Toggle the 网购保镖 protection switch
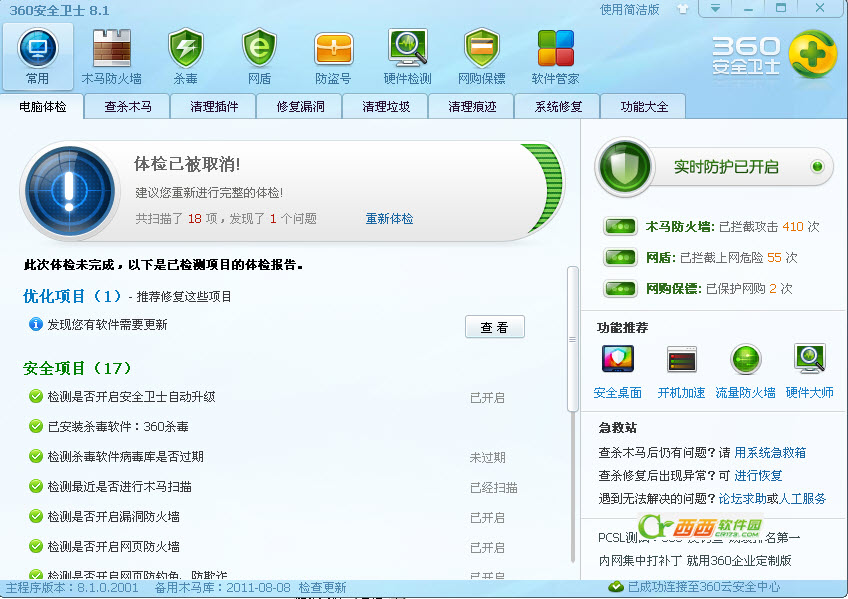 (620, 288)
